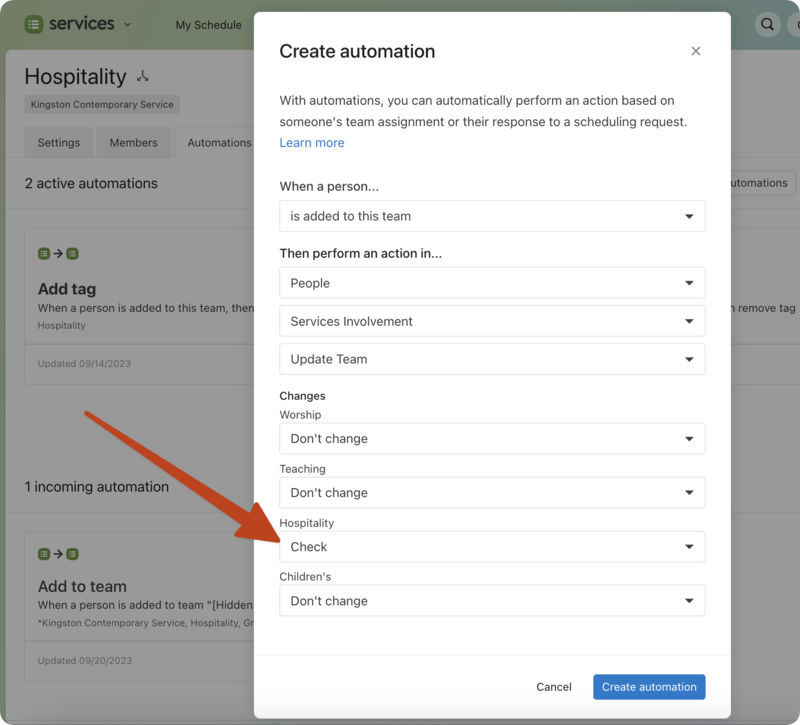Open the 'is added to this team' dropdown
800x725 pixels.
click(x=491, y=216)
